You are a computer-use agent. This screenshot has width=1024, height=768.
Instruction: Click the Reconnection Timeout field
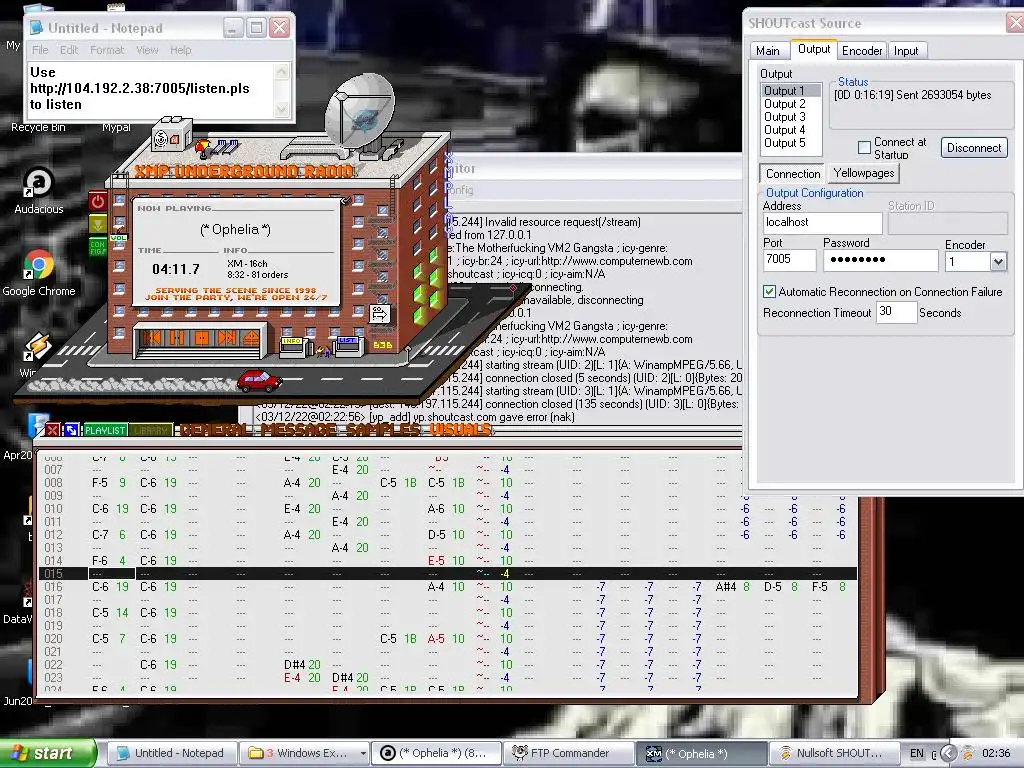(x=895, y=312)
